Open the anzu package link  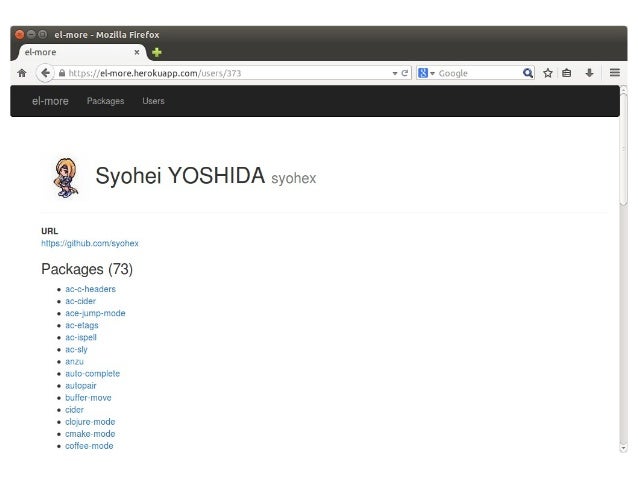click(x=74, y=361)
